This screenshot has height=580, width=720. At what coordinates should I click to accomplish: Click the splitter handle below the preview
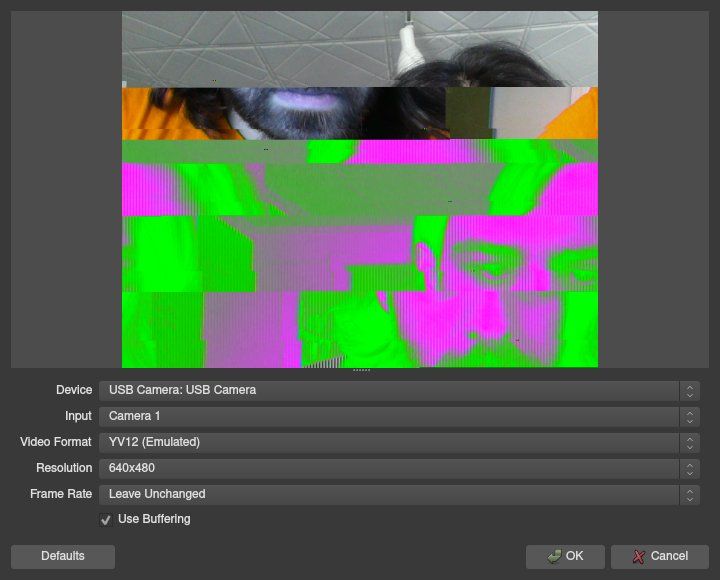361,370
